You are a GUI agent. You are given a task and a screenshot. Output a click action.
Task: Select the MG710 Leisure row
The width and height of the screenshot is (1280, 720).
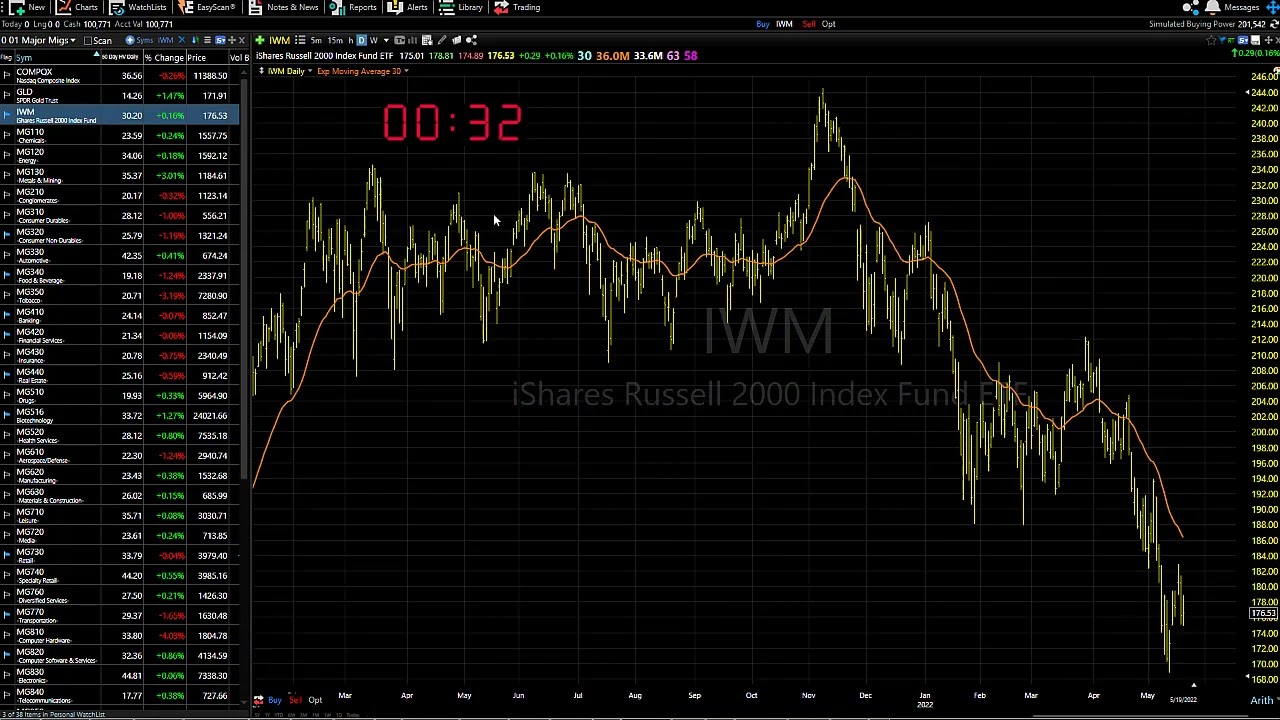(x=120, y=516)
